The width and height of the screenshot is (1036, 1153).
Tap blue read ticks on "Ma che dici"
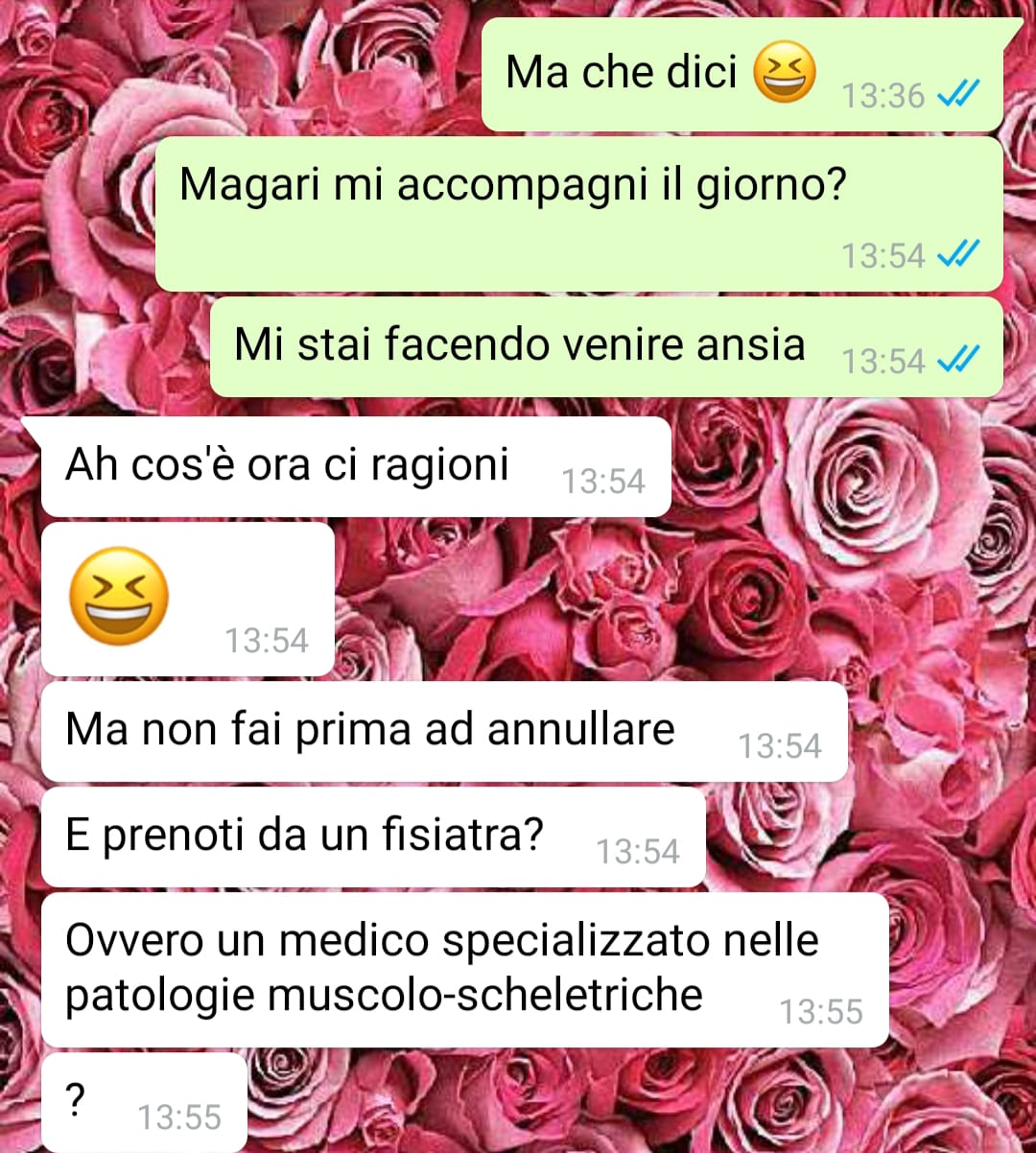point(957,94)
